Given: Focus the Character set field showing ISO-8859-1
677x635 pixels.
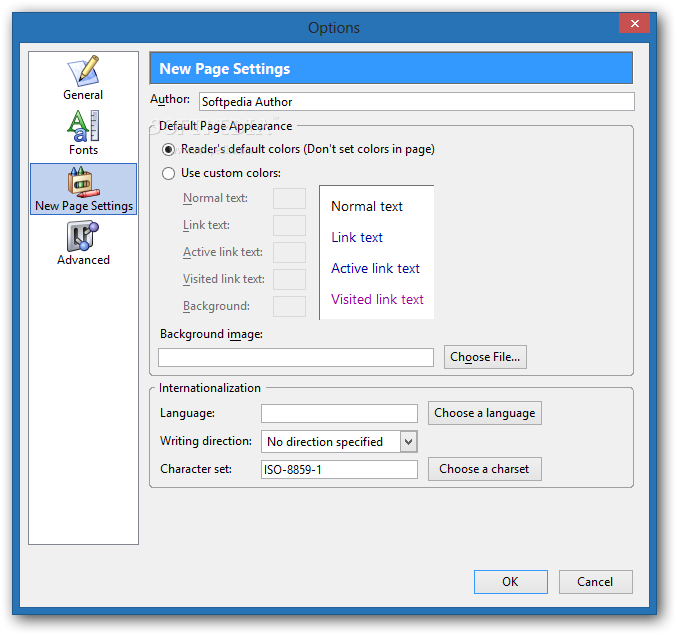Looking at the screenshot, I should 339,469.
